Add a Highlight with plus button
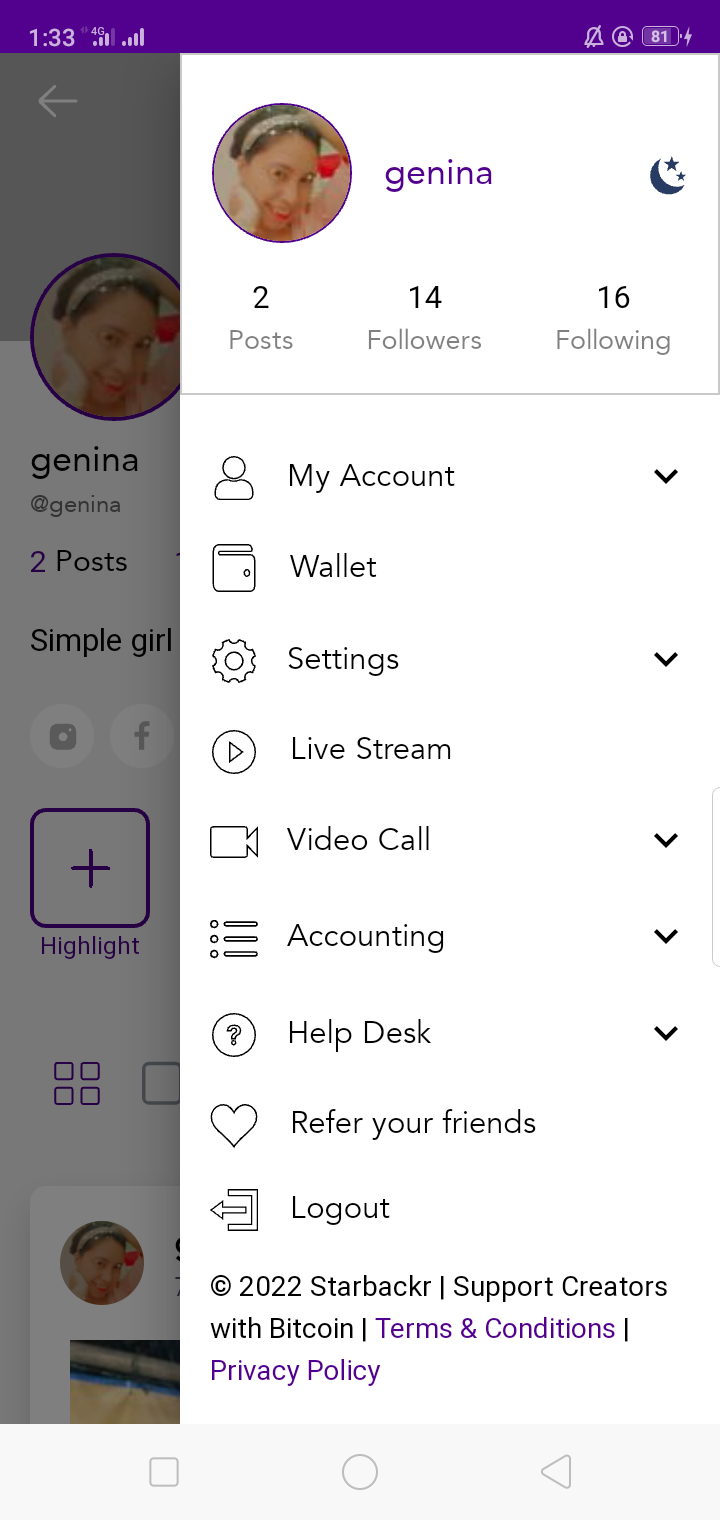Screen dimensions: 720x1520 point(90,868)
